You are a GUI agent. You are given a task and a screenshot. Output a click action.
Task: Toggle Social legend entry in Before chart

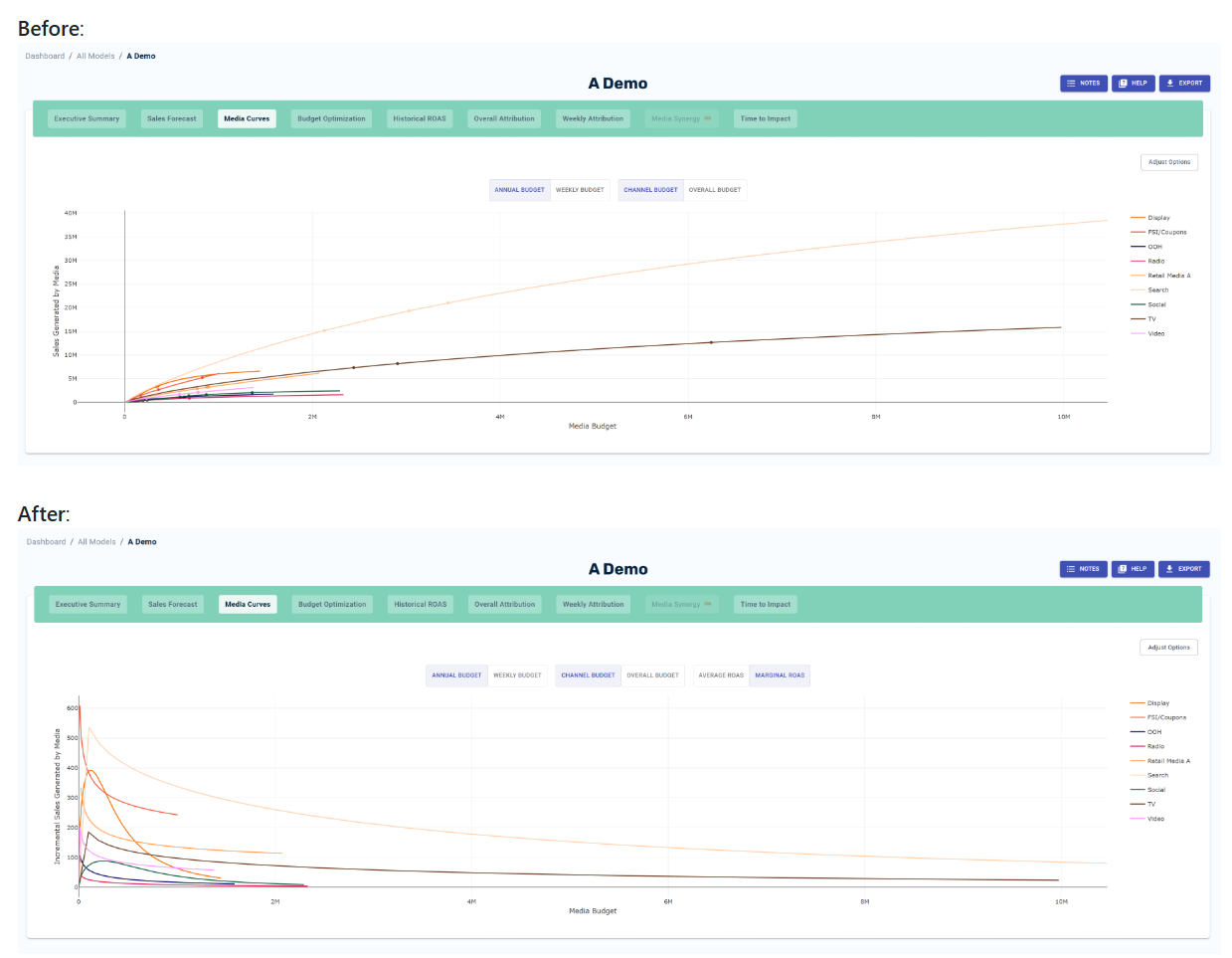tap(1149, 304)
